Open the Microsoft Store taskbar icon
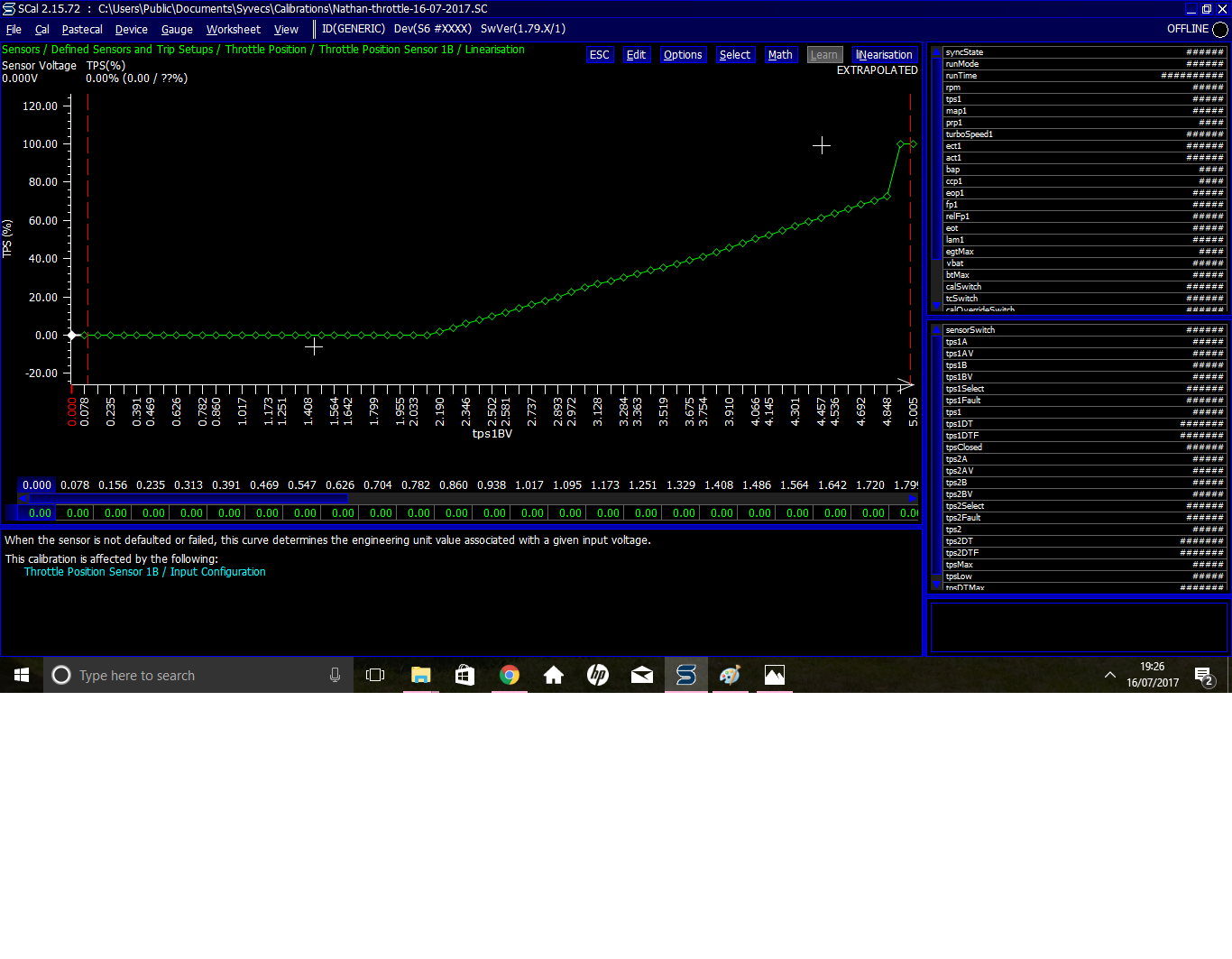The width and height of the screenshot is (1232, 959). pos(465,675)
